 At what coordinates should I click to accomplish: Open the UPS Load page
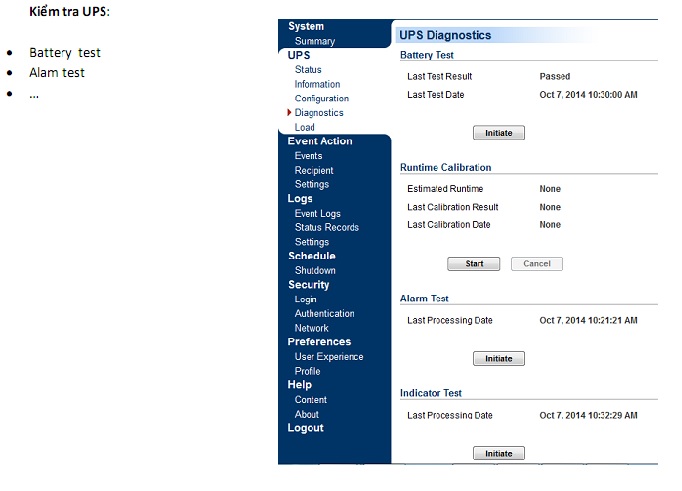point(304,127)
